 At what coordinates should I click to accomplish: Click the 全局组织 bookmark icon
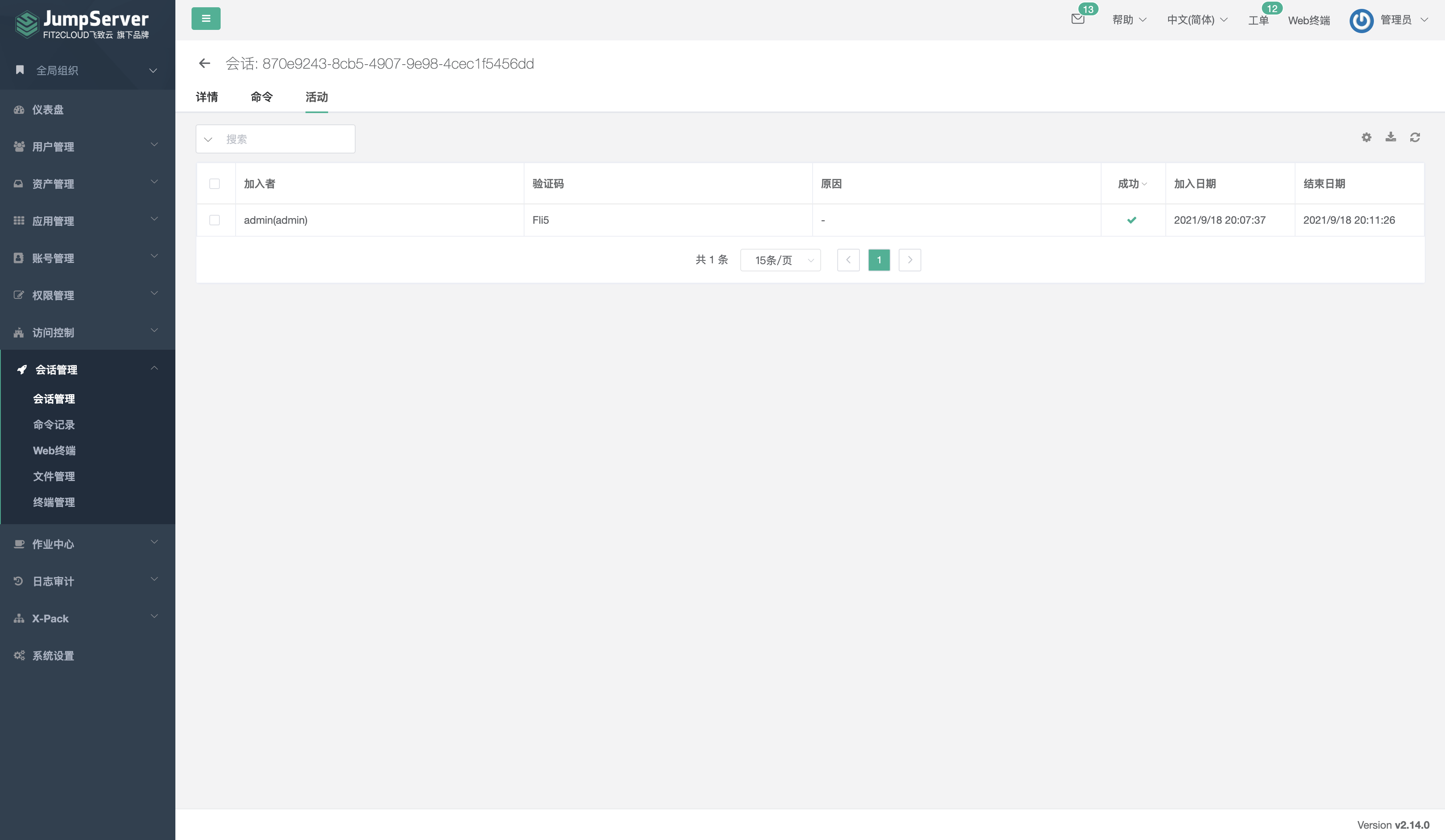(20, 70)
